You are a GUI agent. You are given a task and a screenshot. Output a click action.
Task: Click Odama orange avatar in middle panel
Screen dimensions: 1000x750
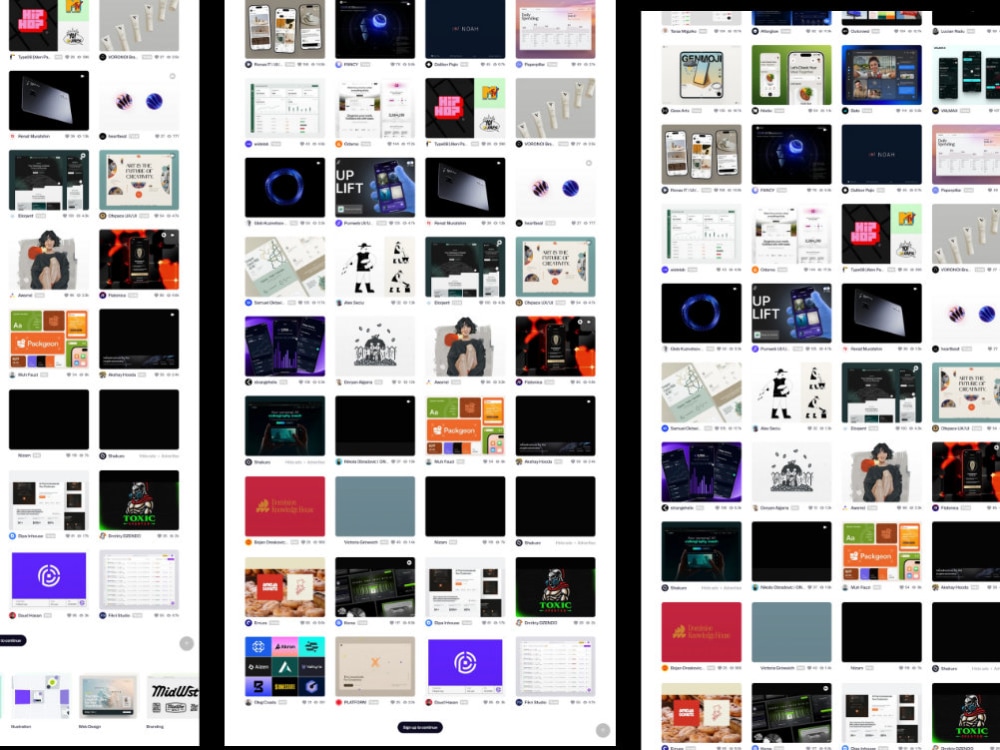pos(339,144)
